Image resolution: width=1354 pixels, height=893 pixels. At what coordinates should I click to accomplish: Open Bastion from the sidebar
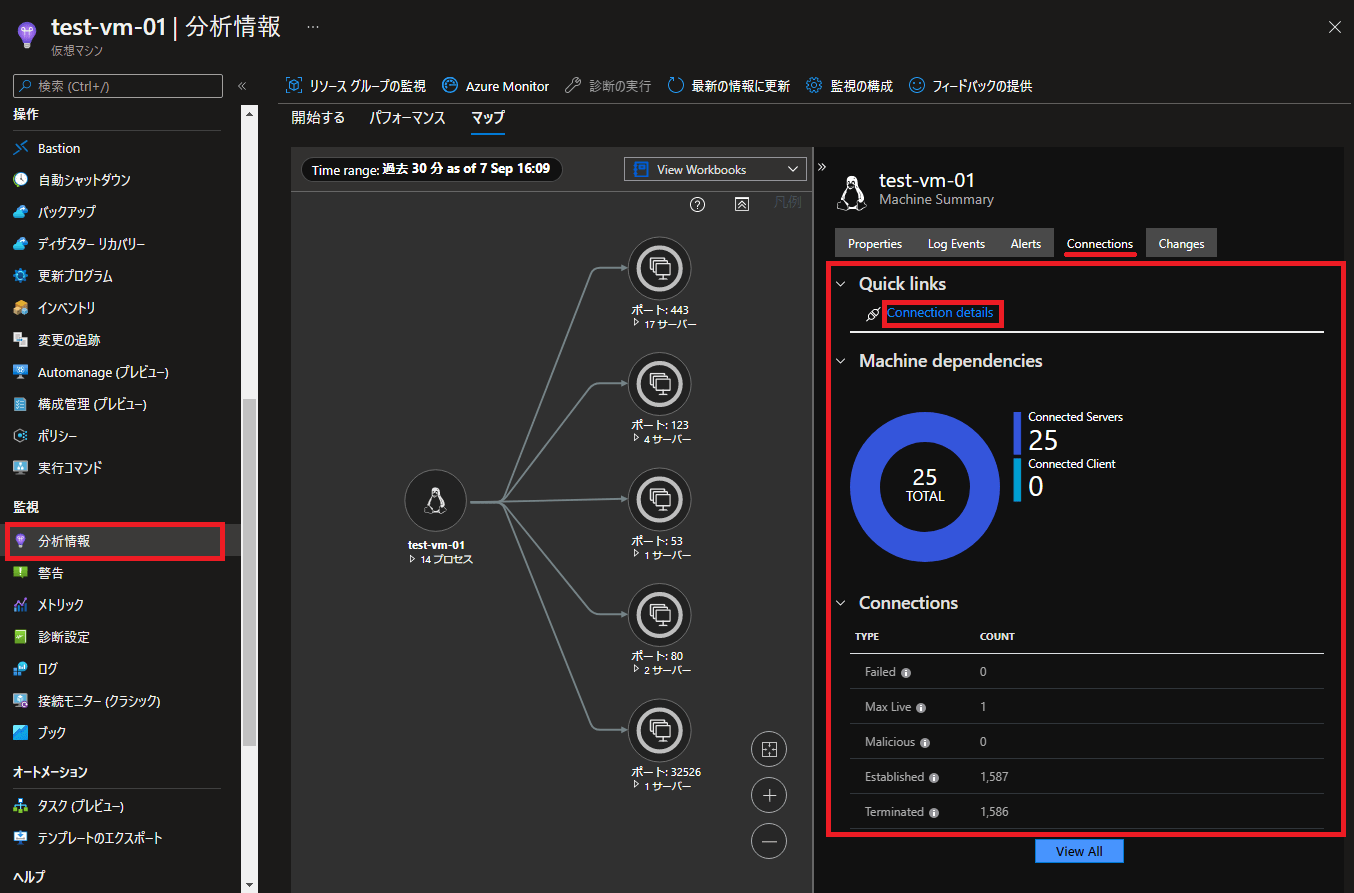click(59, 148)
